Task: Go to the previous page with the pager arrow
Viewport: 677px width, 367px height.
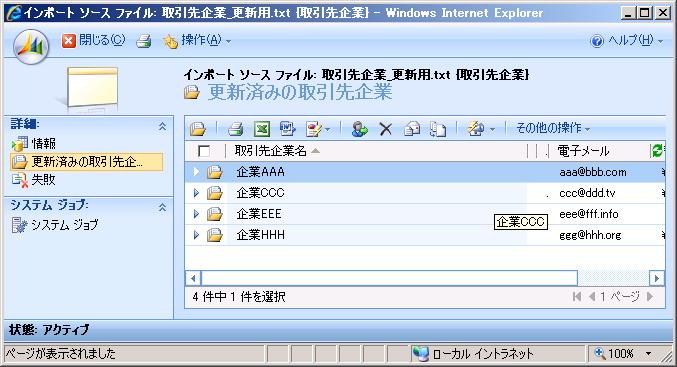Action: click(x=592, y=297)
